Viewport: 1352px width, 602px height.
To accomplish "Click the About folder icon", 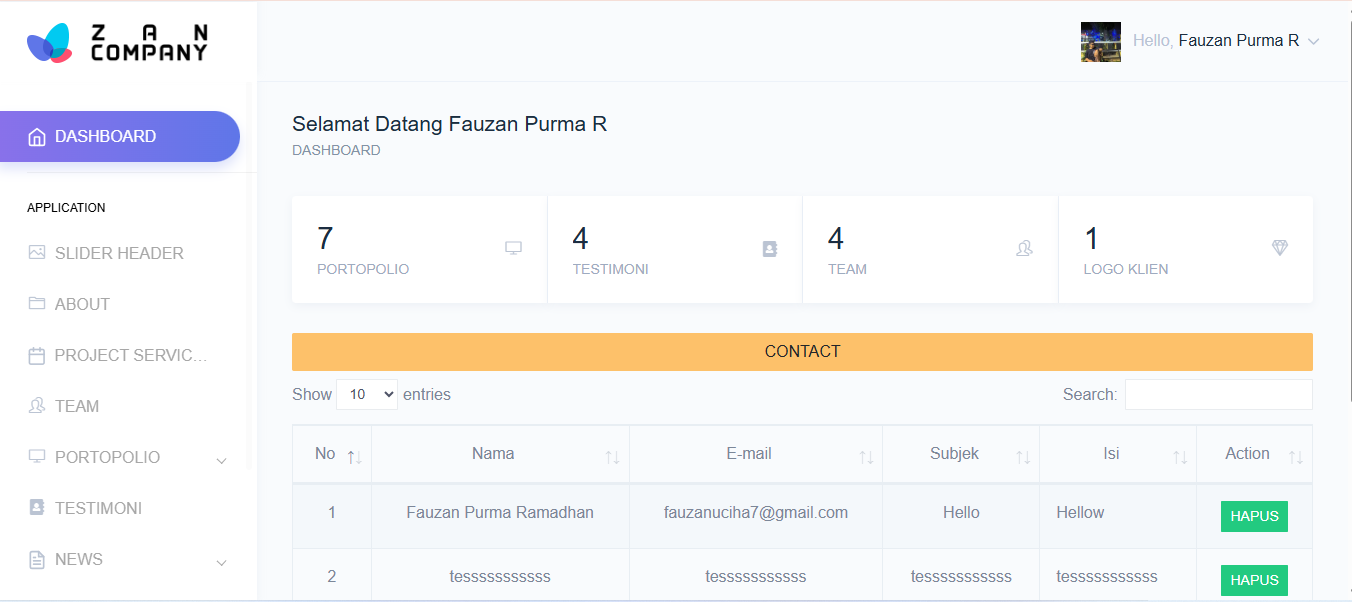I will point(37,304).
